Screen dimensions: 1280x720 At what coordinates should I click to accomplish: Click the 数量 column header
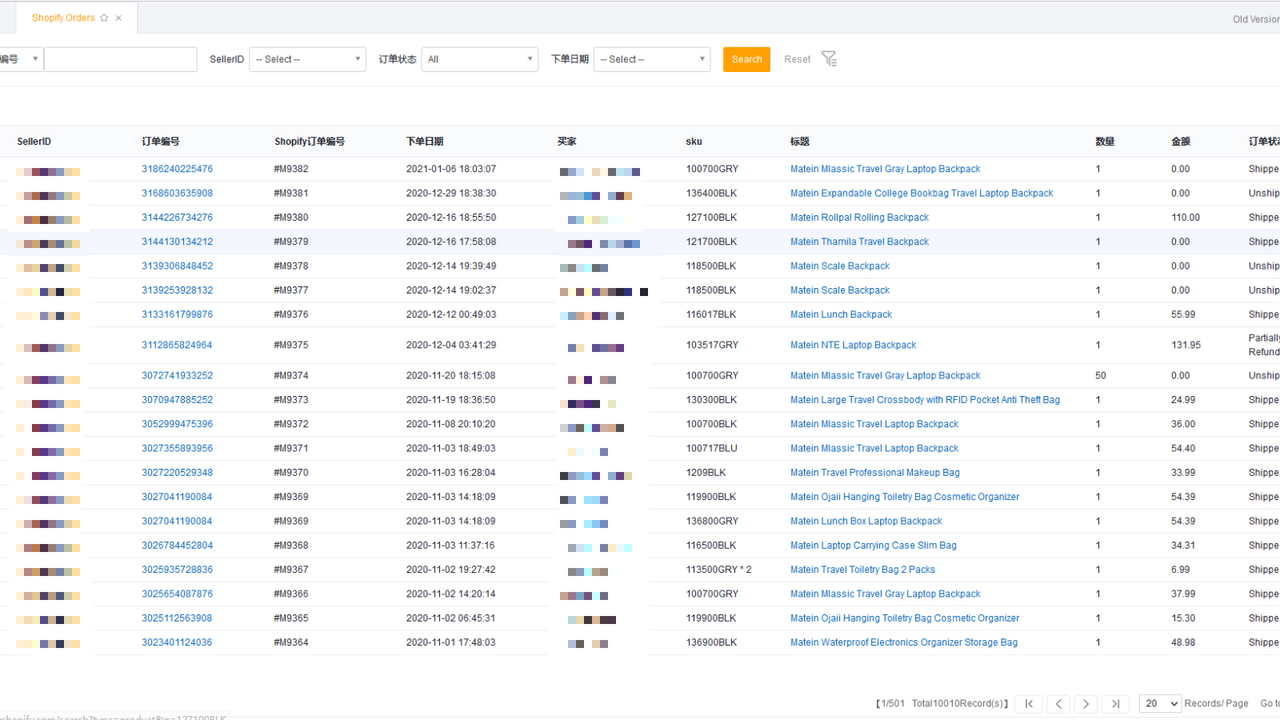1105,142
